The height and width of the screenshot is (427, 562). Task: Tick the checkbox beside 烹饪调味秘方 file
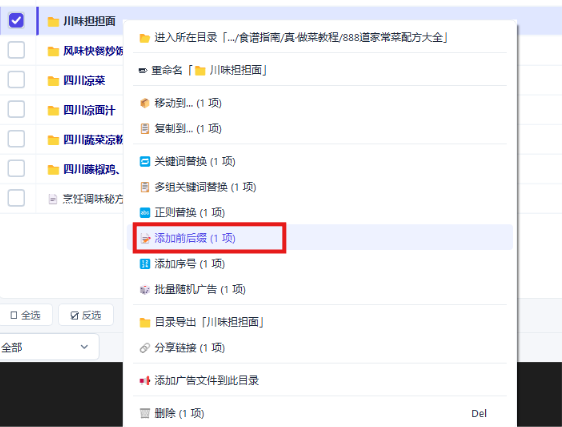pyautogui.click(x=16, y=198)
